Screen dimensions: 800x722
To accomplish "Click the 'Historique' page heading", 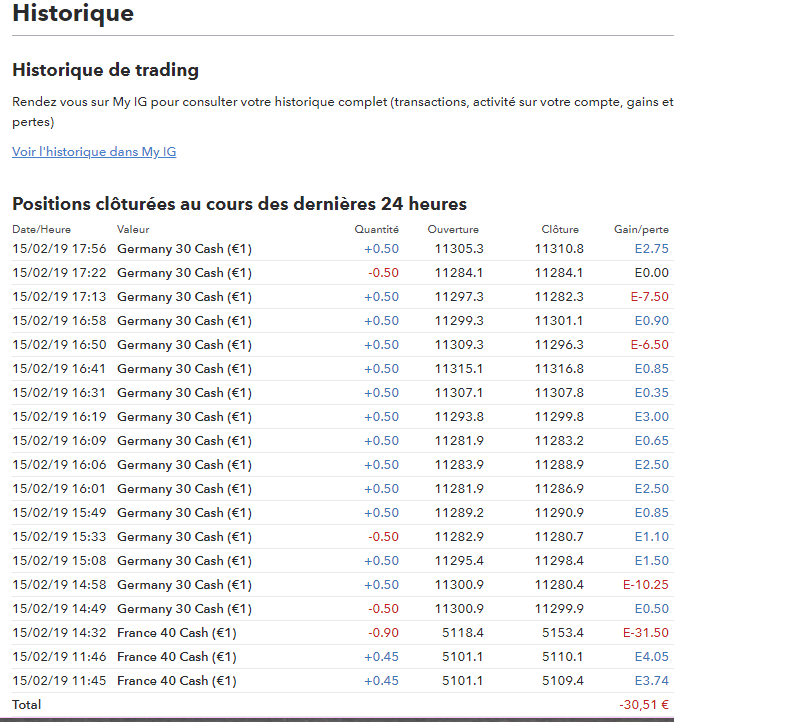I will 73,13.
